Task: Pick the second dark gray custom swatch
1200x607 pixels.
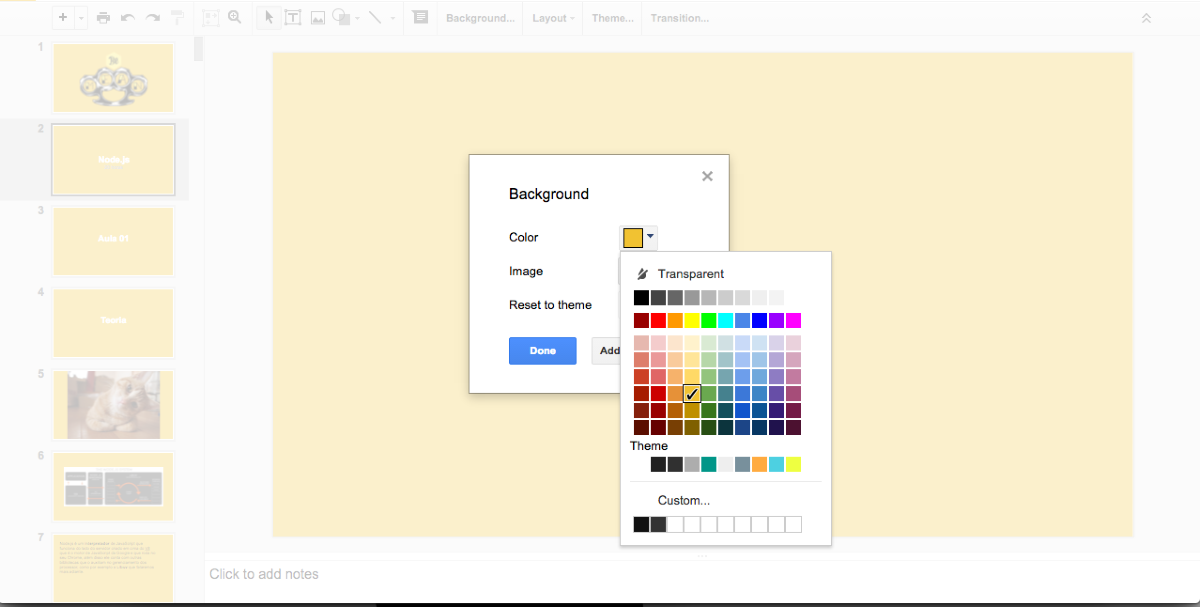Action: point(658,525)
